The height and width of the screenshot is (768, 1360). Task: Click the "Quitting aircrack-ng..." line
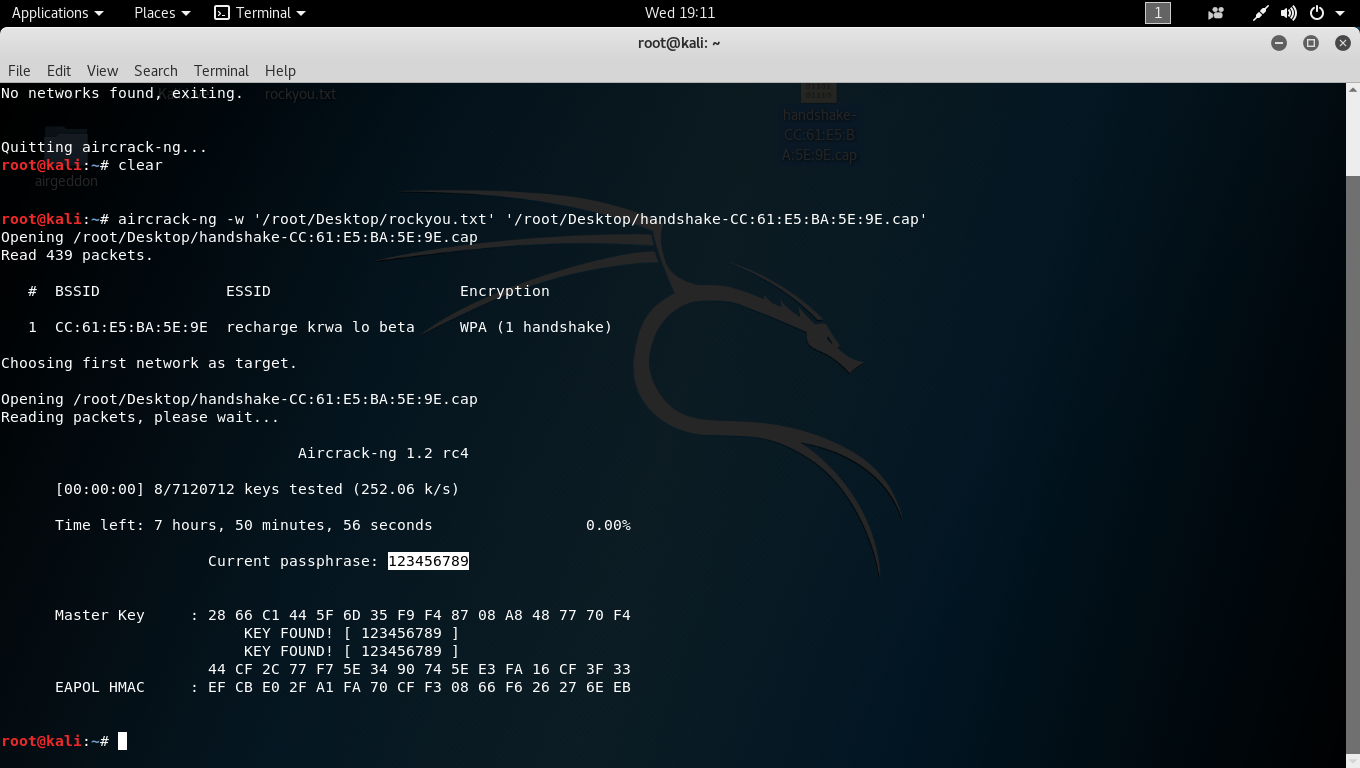(104, 147)
